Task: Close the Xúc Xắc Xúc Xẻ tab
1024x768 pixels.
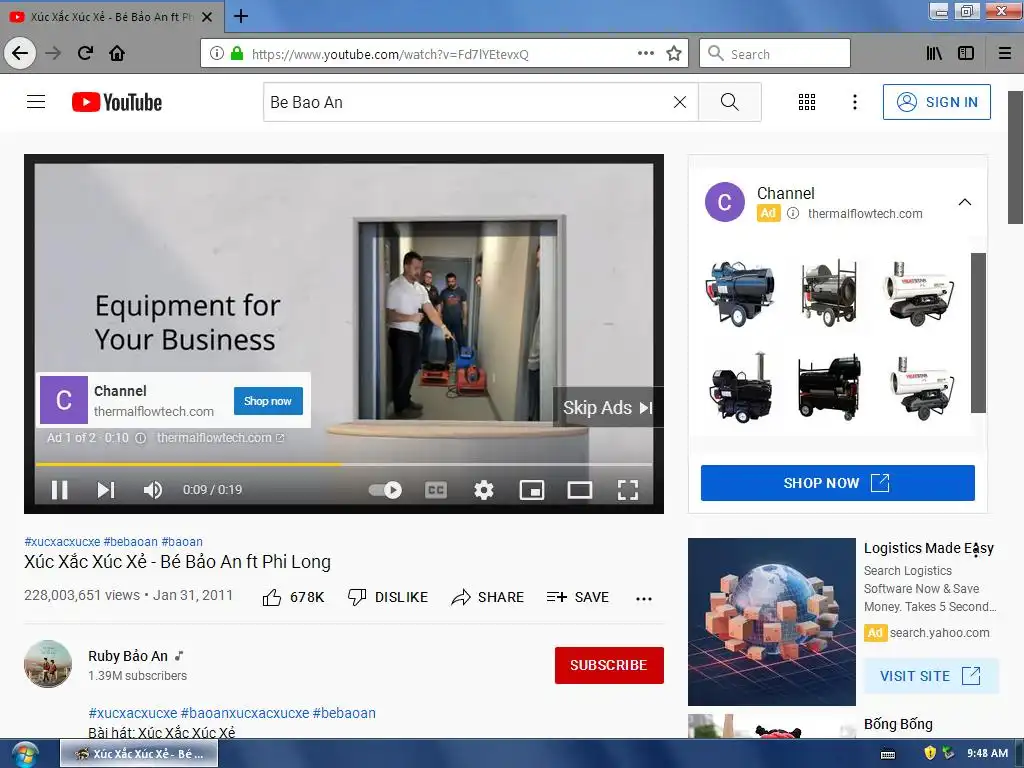Action: tap(207, 17)
